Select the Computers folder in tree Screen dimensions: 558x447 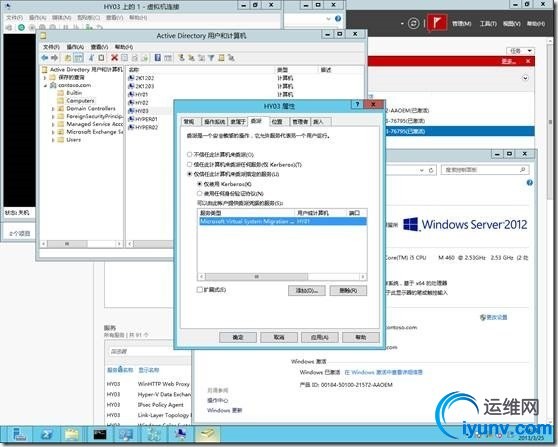pos(80,101)
